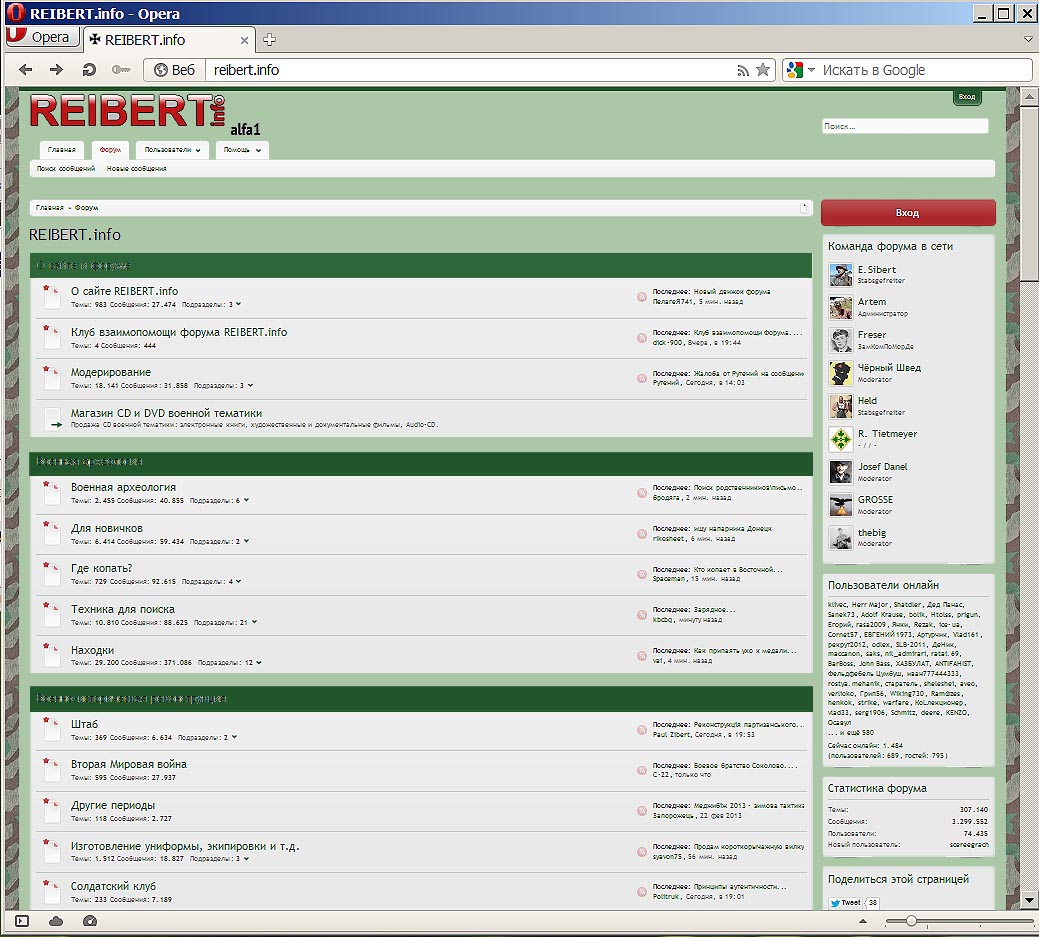Open GROSSE eagle avatar thumbnail
The image size is (1039, 937).
(841, 506)
